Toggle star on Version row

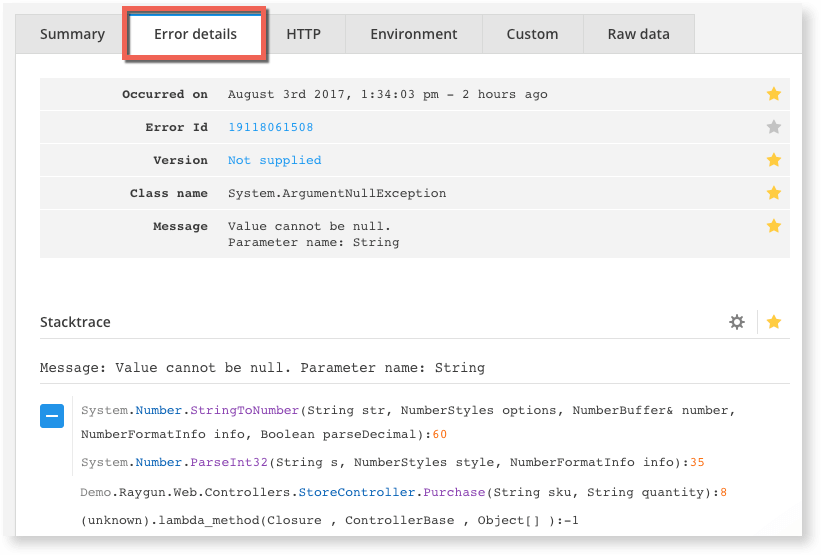click(x=774, y=160)
